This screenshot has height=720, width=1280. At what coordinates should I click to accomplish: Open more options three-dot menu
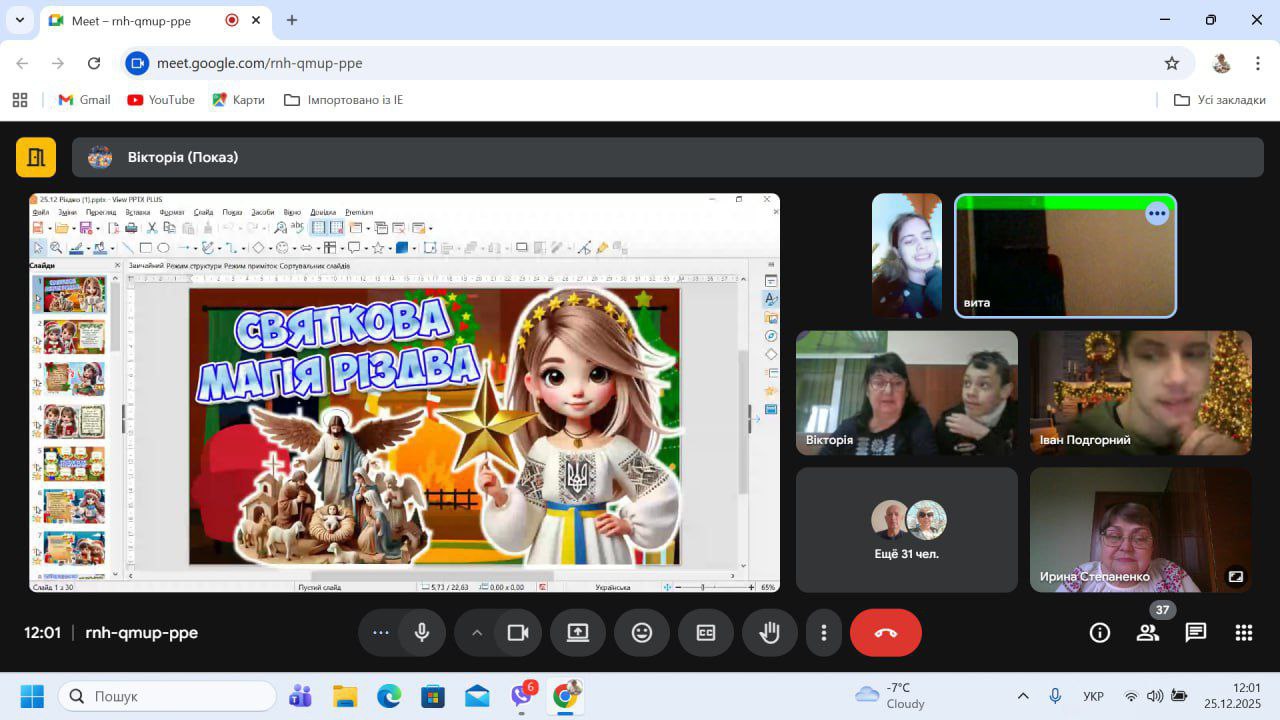click(824, 633)
